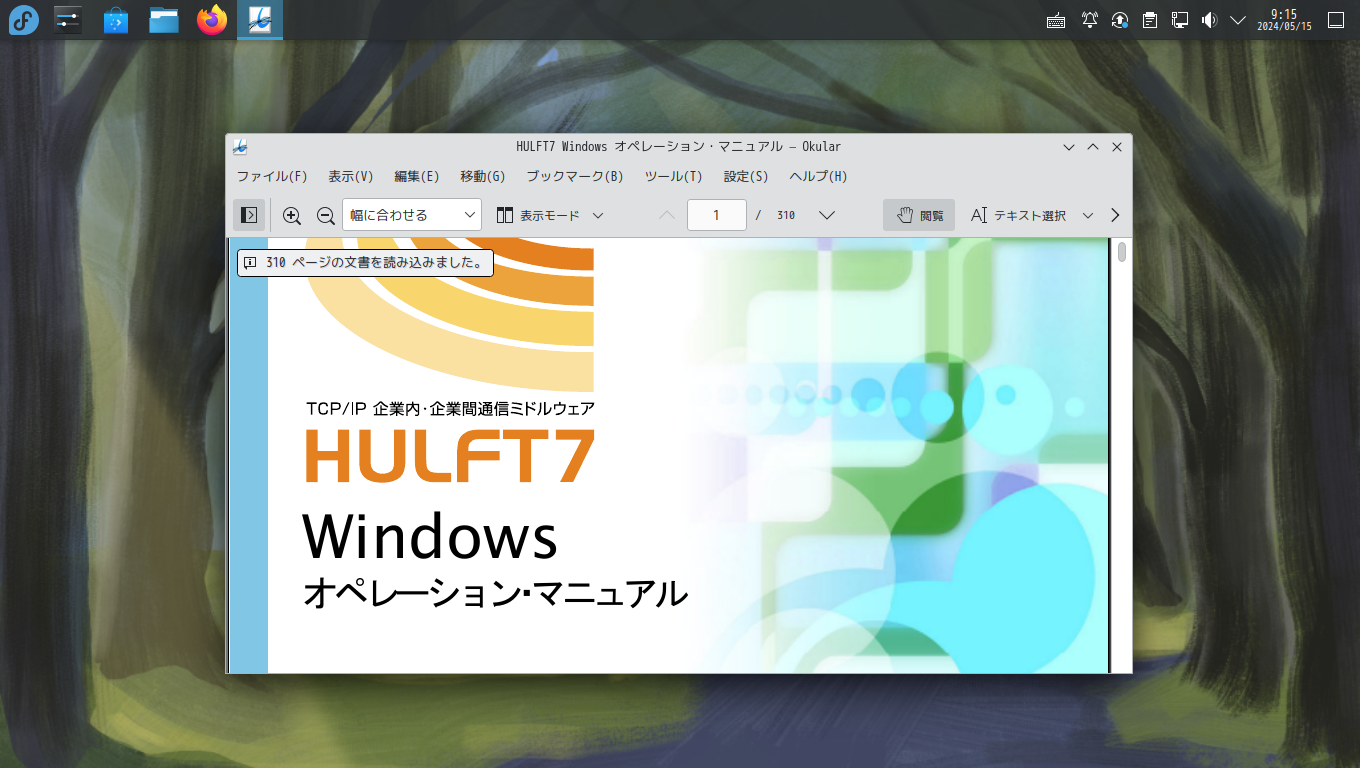The image size is (1360, 768).
Task: Launch the Discover software store icon
Action: 116,20
